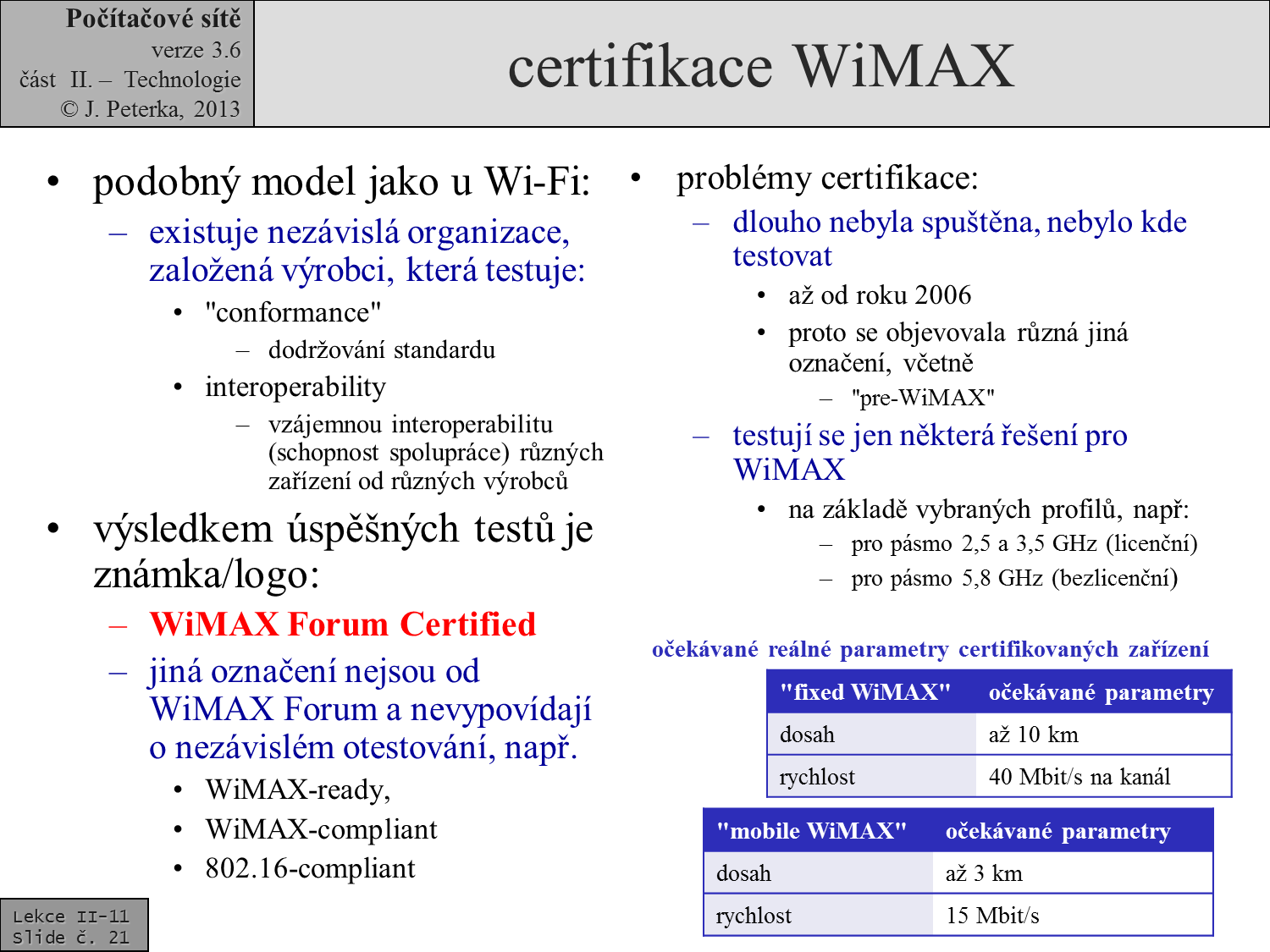Click the sub-item "dodržování standardu"
The image size is (1270, 952).
382,349
